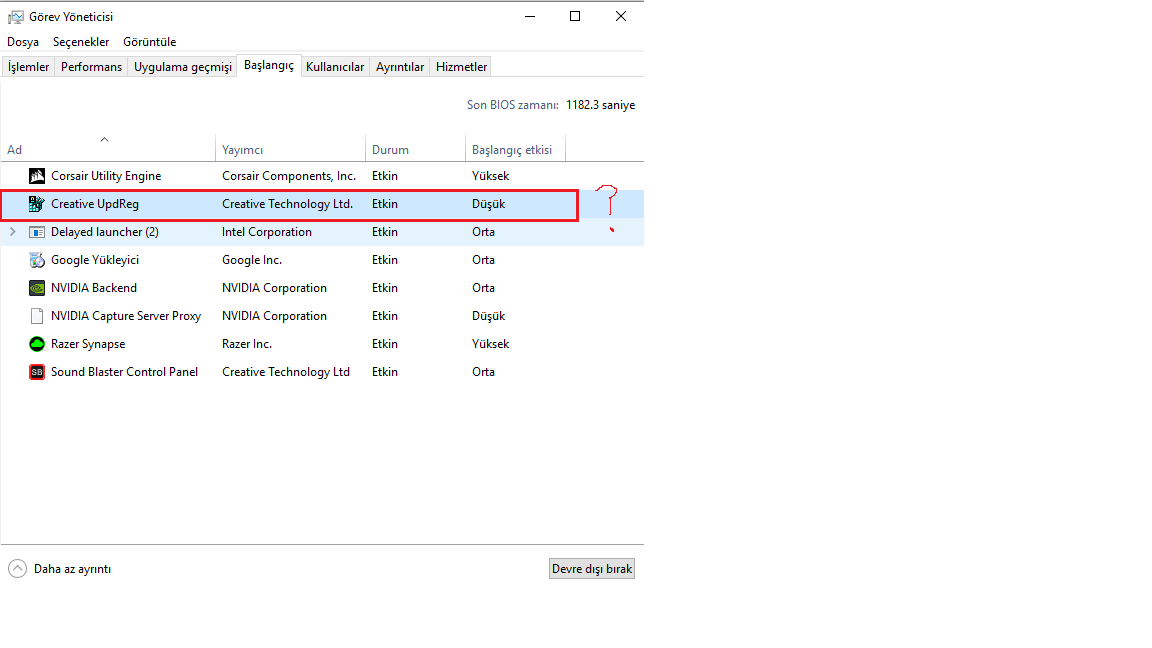Click the Razer Inc. publisher cell
This screenshot has width=1152, height=648.
[247, 344]
